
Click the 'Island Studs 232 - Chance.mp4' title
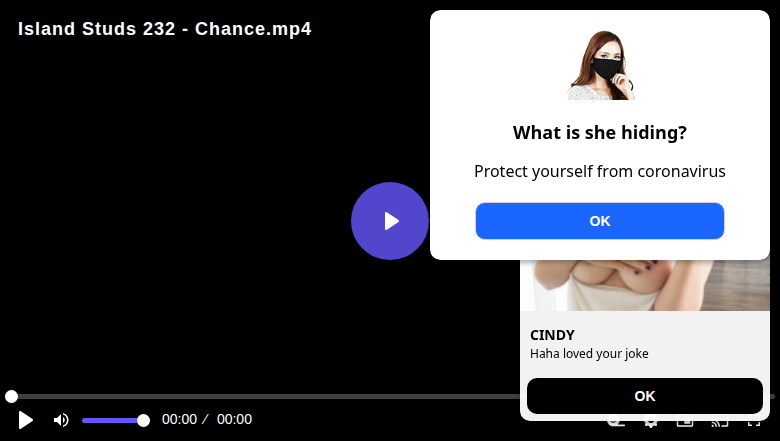(165, 29)
